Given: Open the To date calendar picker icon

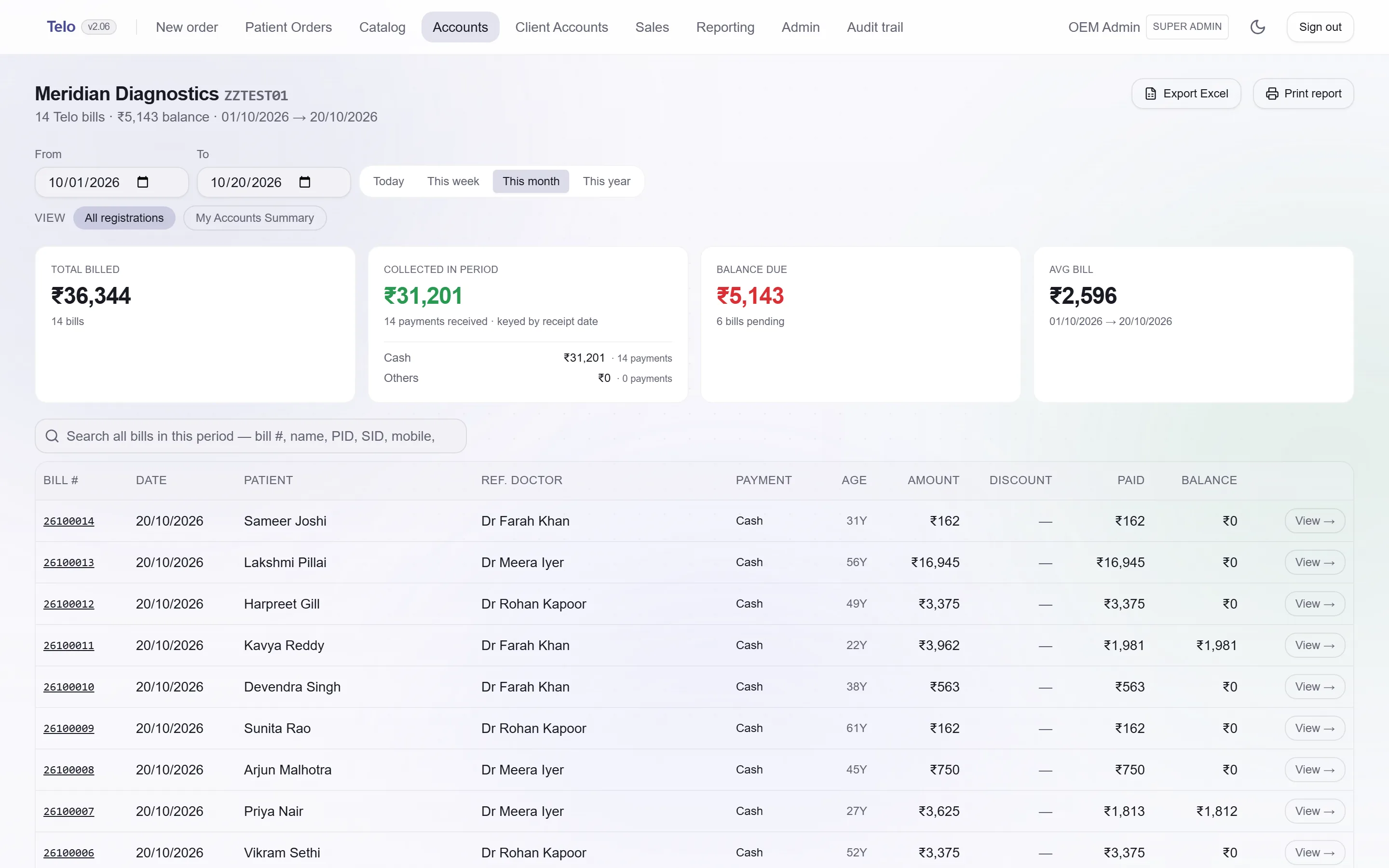Looking at the screenshot, I should click(x=304, y=182).
